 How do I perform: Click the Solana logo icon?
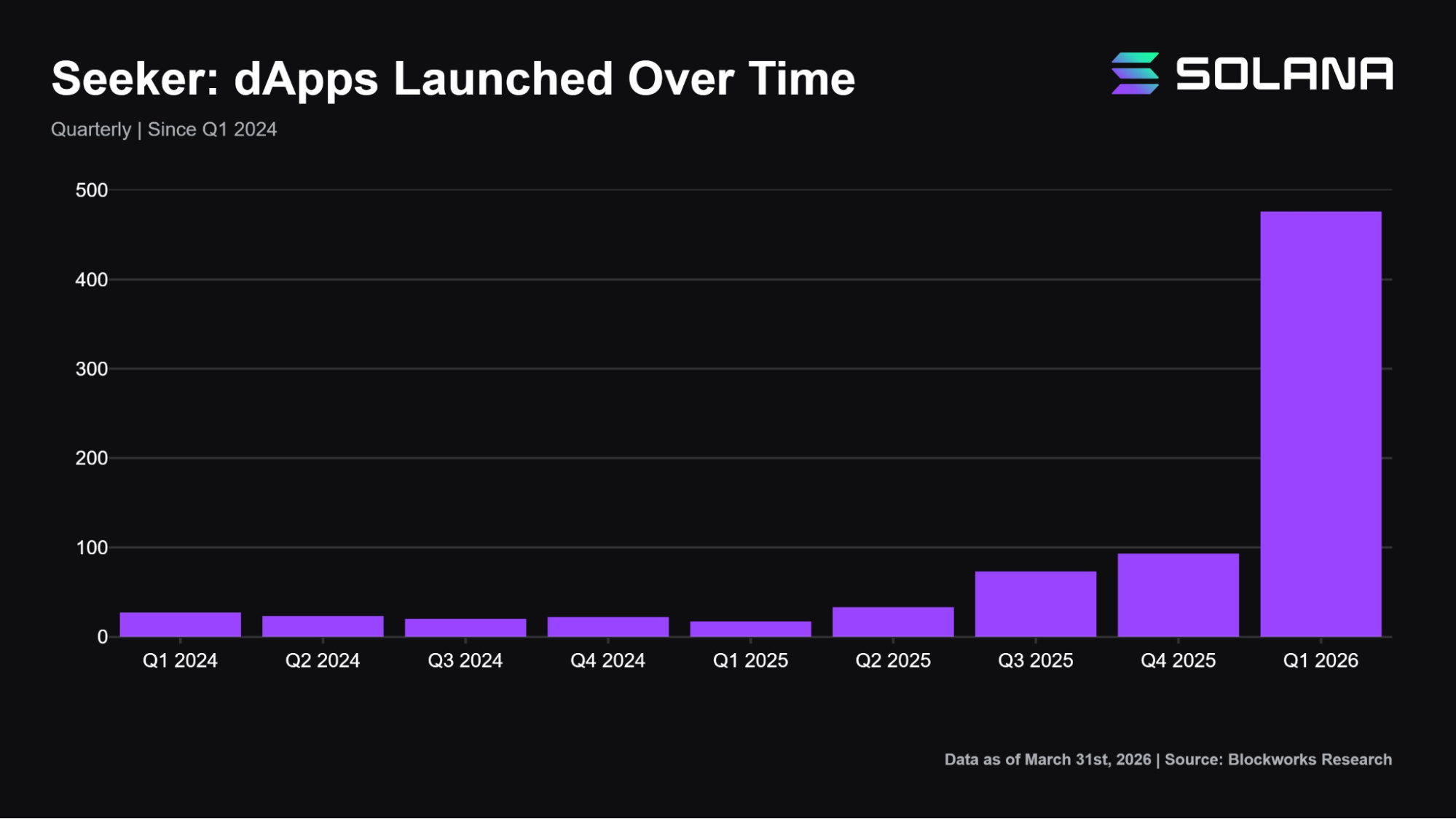[x=1134, y=74]
